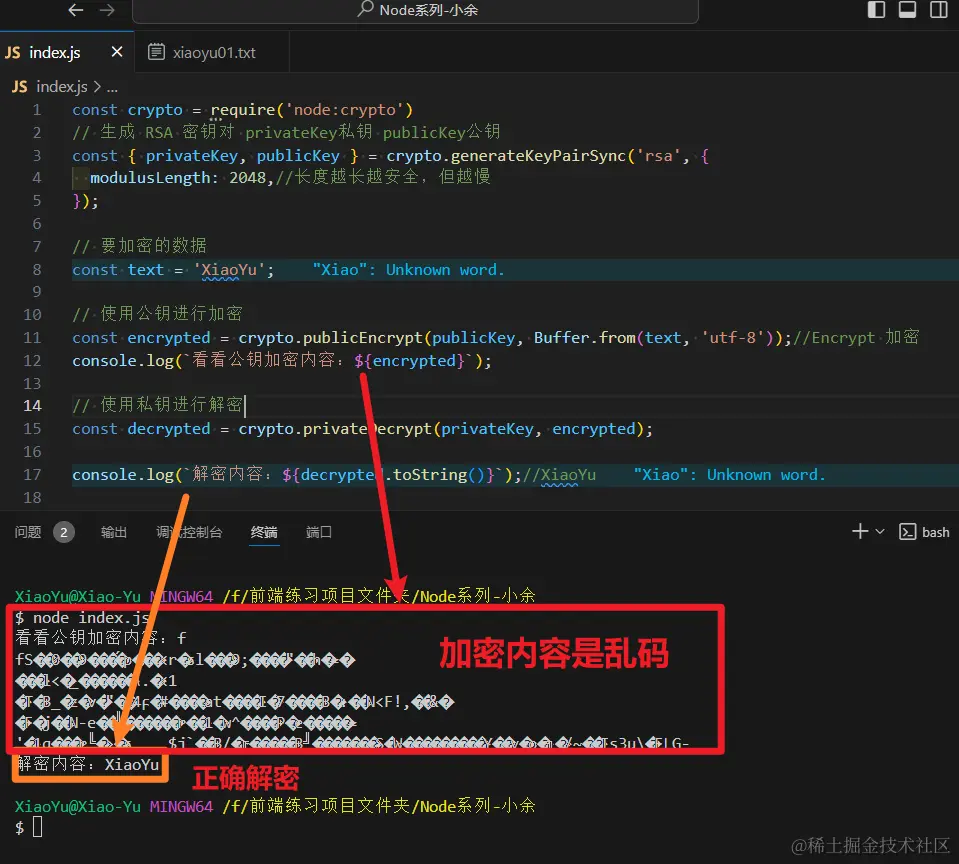Click line number 14 in the gutter
Viewport: 959px width, 864px height.
pos(32,405)
